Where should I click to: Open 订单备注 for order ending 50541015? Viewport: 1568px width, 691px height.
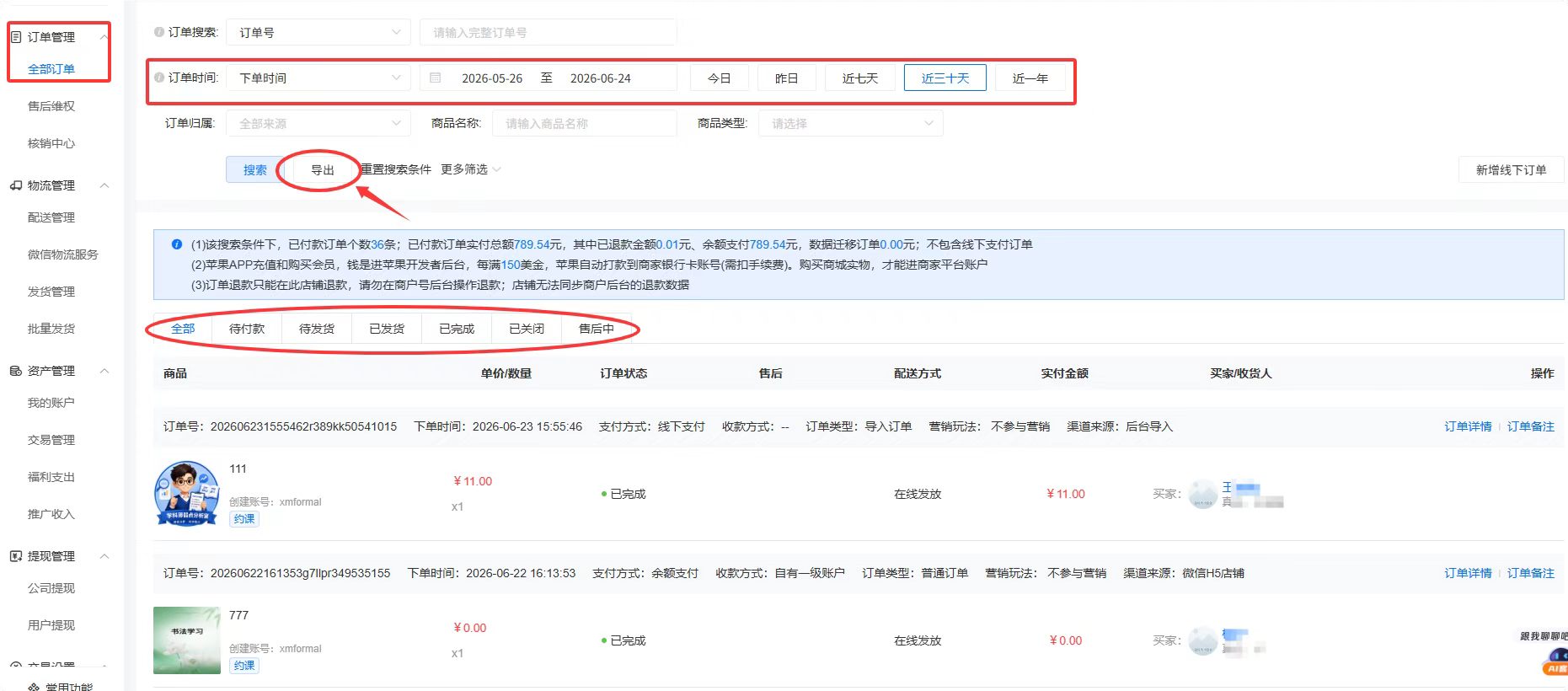[x=1531, y=426]
